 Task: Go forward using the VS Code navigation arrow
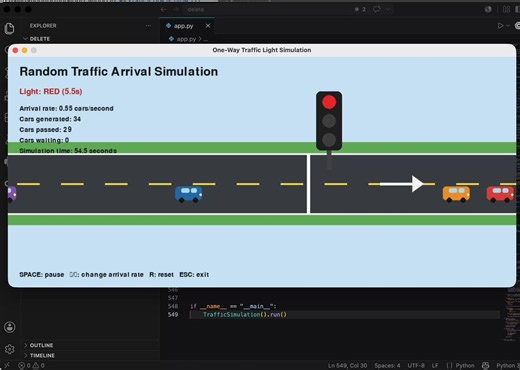point(176,10)
